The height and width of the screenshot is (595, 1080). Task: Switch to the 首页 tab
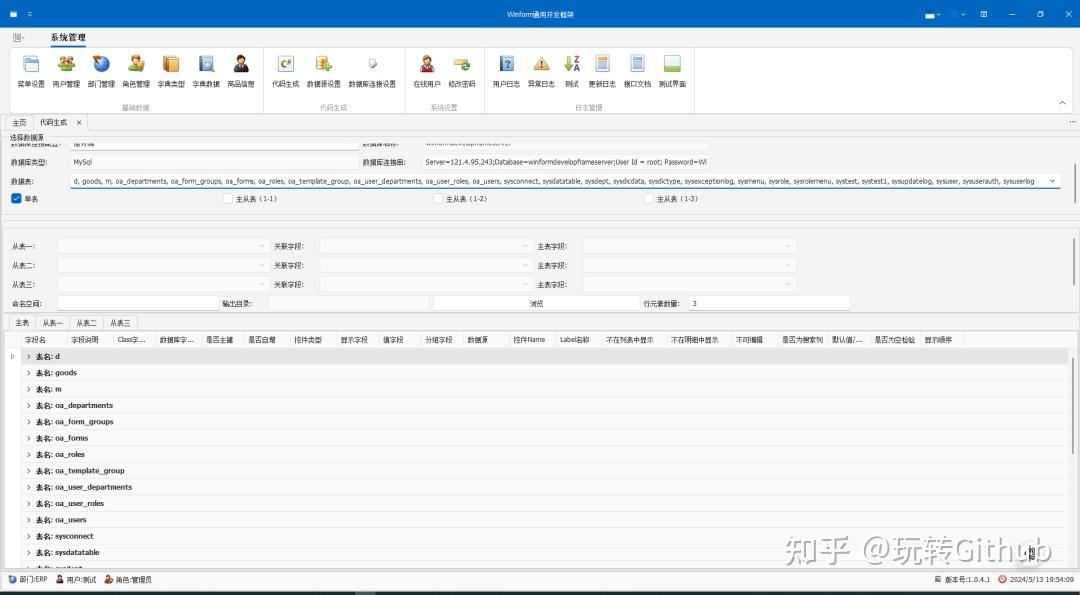pyautogui.click(x=19, y=121)
